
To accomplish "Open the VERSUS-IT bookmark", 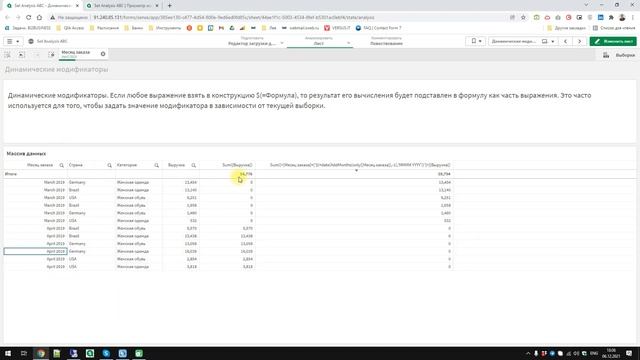I will [x=337, y=28].
